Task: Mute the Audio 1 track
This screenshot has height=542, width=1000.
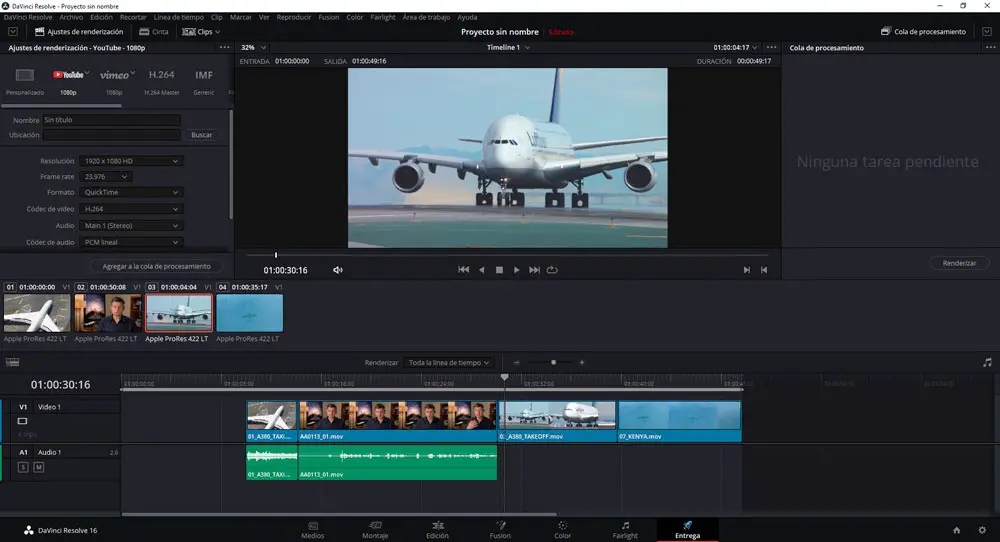Action: pos(39,467)
